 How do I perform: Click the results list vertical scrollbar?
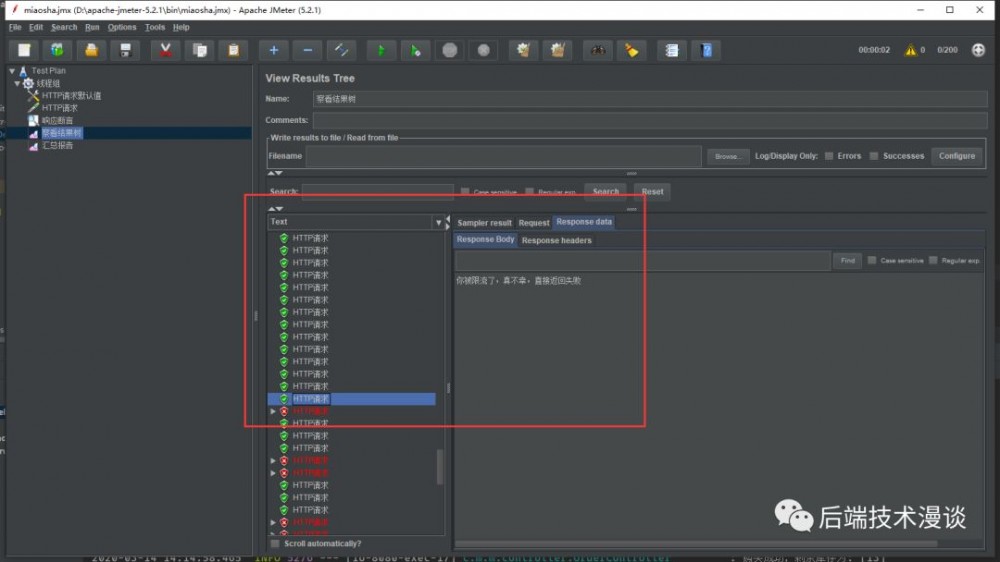(440, 467)
